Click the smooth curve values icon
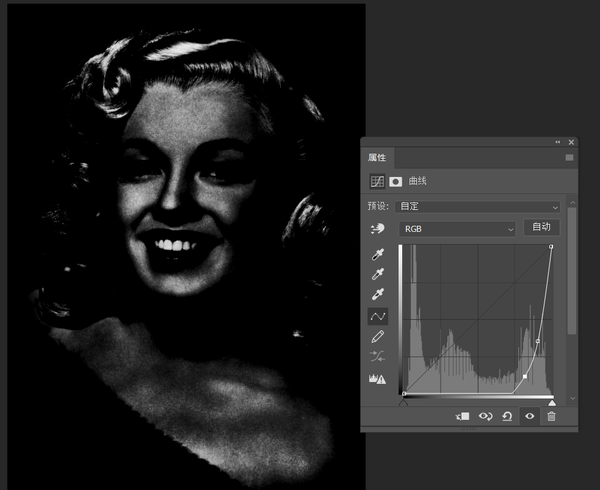Image resolution: width=600 pixels, height=490 pixels. 378,357
